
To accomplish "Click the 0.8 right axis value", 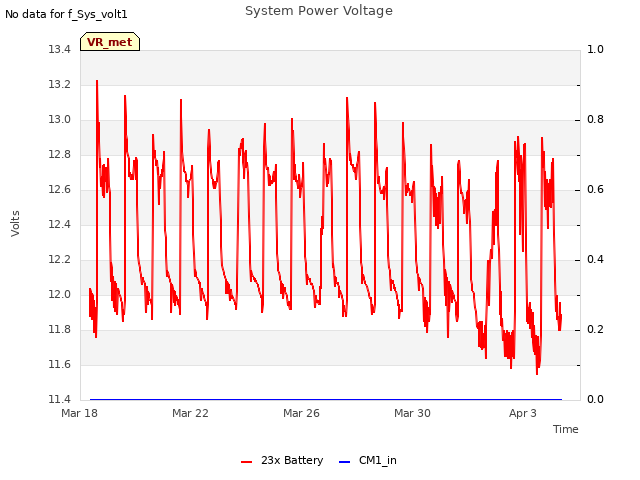I will (x=595, y=120).
